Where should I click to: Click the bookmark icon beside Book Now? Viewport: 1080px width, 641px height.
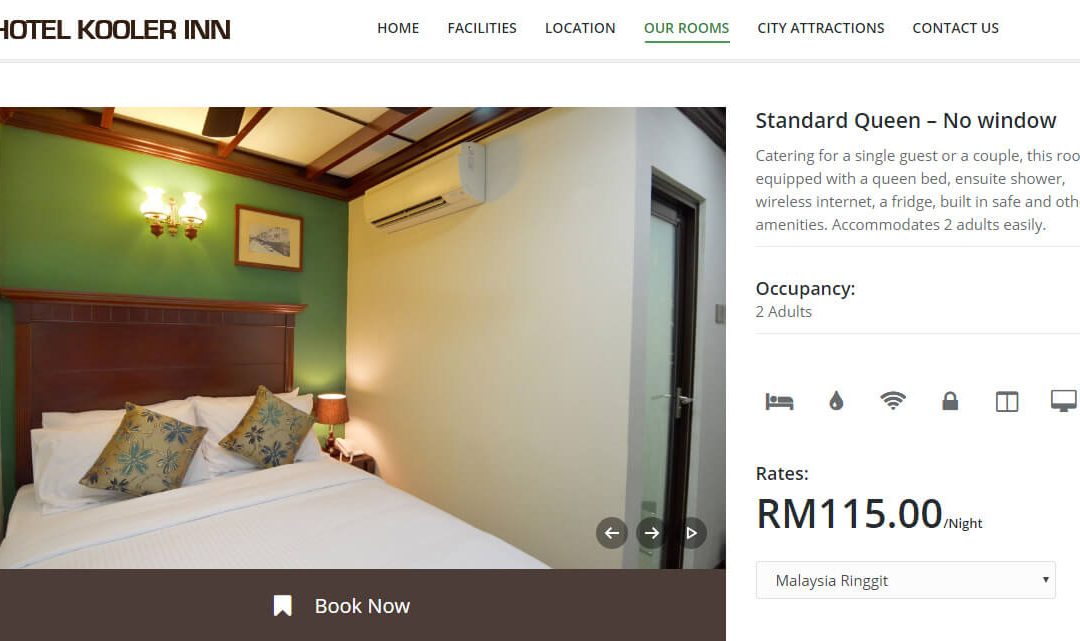coord(282,606)
